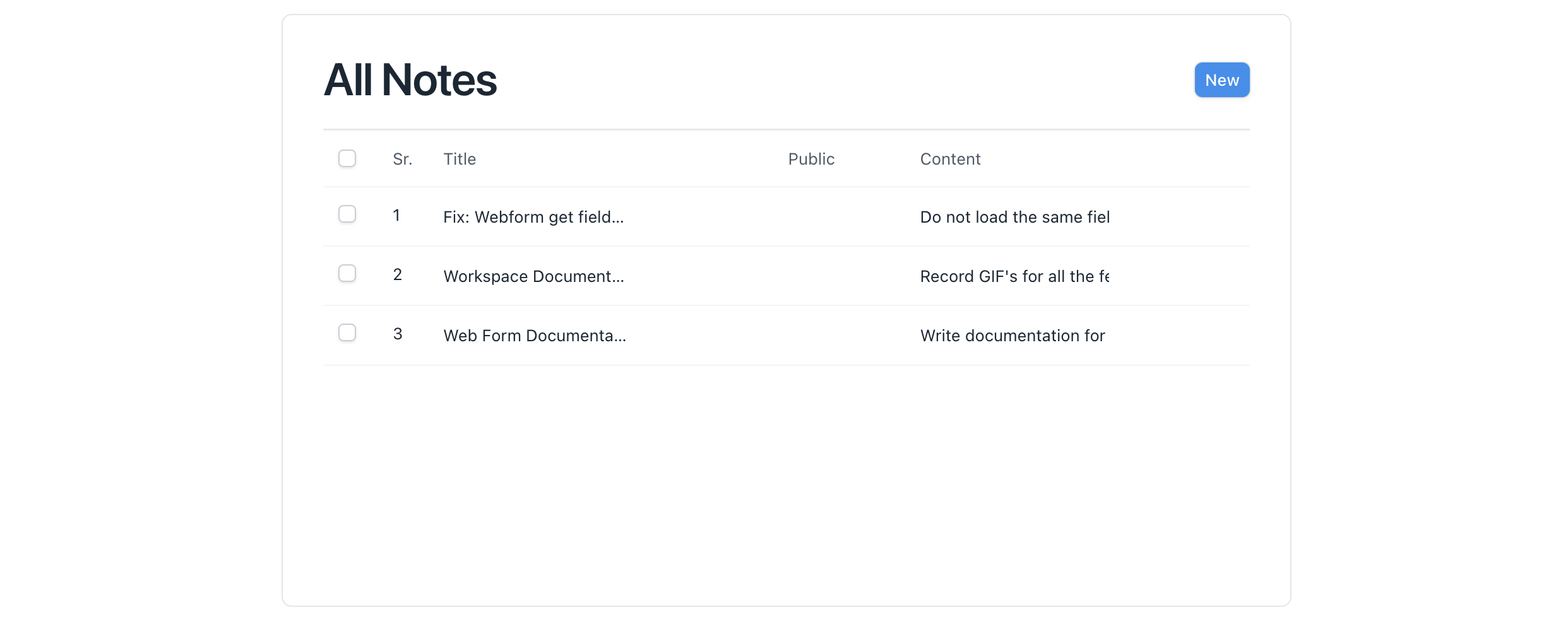This screenshot has height=627, width=1568.
Task: Open the note titled Fix: Webform get field
Action: tap(533, 216)
